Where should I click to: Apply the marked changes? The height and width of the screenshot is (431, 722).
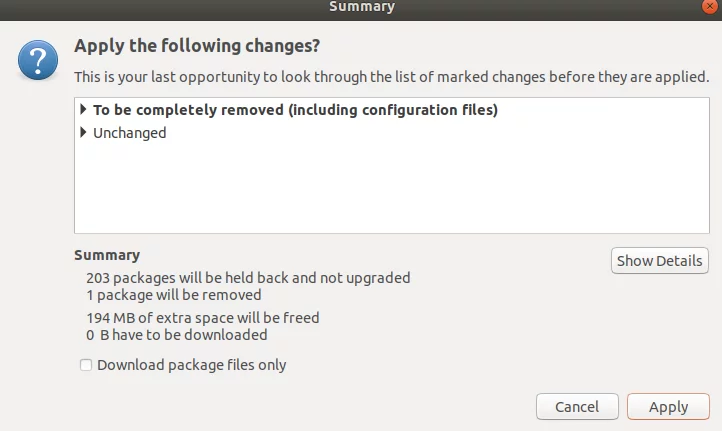point(668,407)
